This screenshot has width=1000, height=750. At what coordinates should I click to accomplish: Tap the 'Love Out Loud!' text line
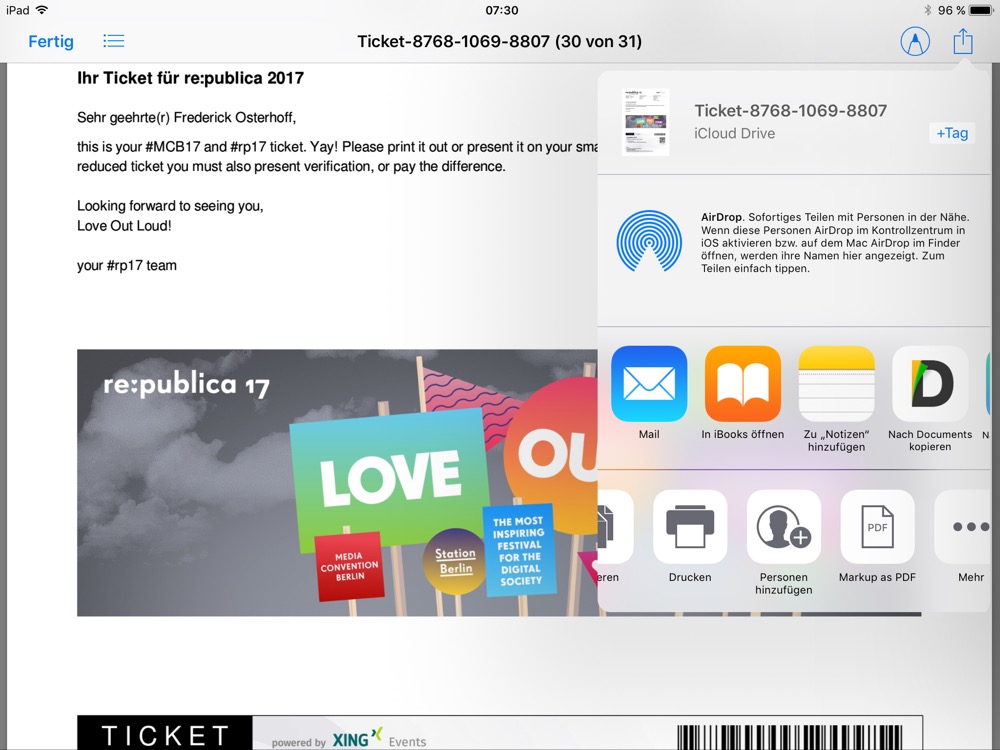[124, 226]
